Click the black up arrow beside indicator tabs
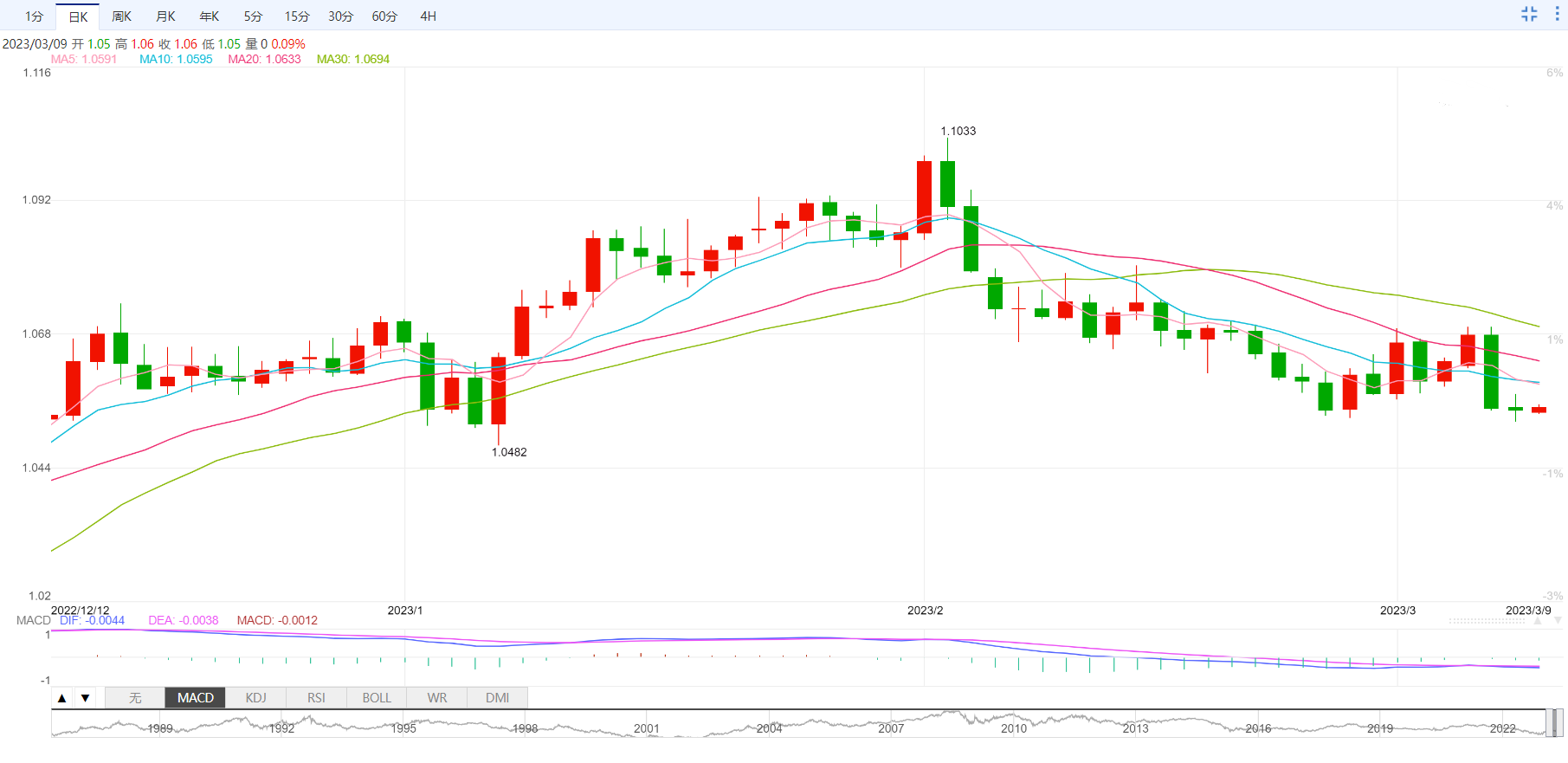 (62, 698)
